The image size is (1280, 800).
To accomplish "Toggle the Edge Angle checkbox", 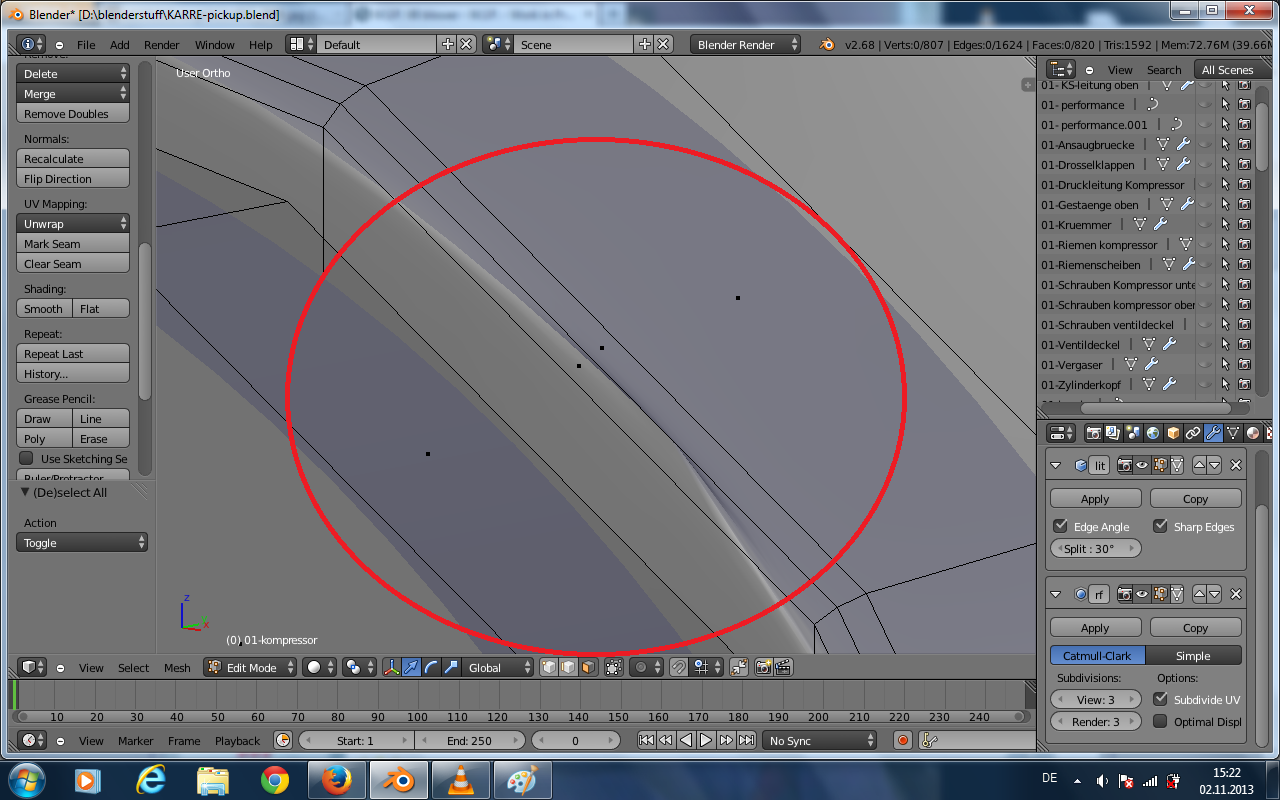I will point(1061,526).
